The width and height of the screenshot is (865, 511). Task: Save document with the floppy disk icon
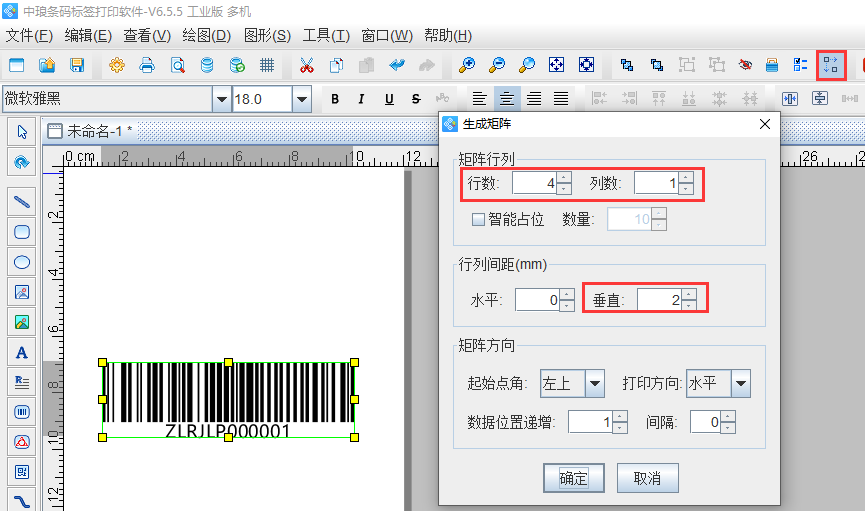point(77,65)
